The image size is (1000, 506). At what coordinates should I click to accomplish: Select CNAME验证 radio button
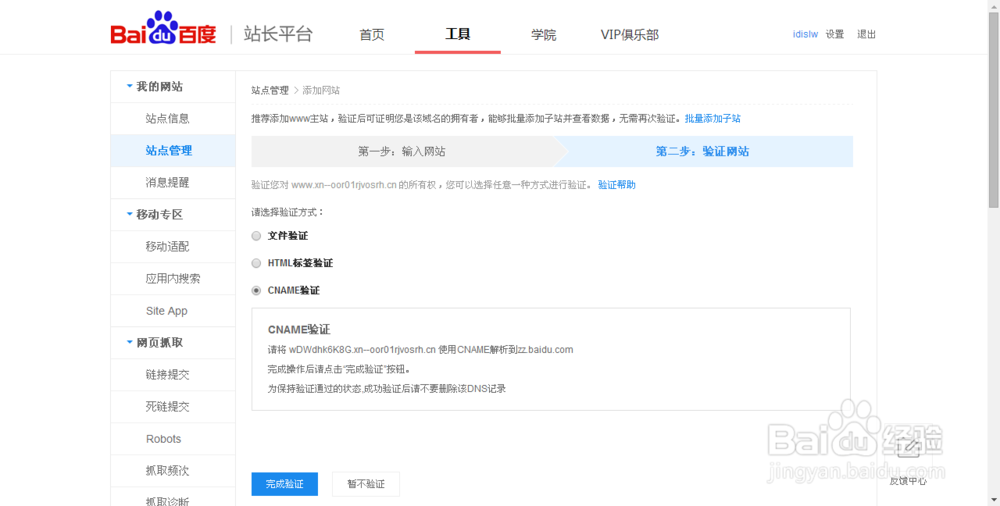click(x=256, y=290)
